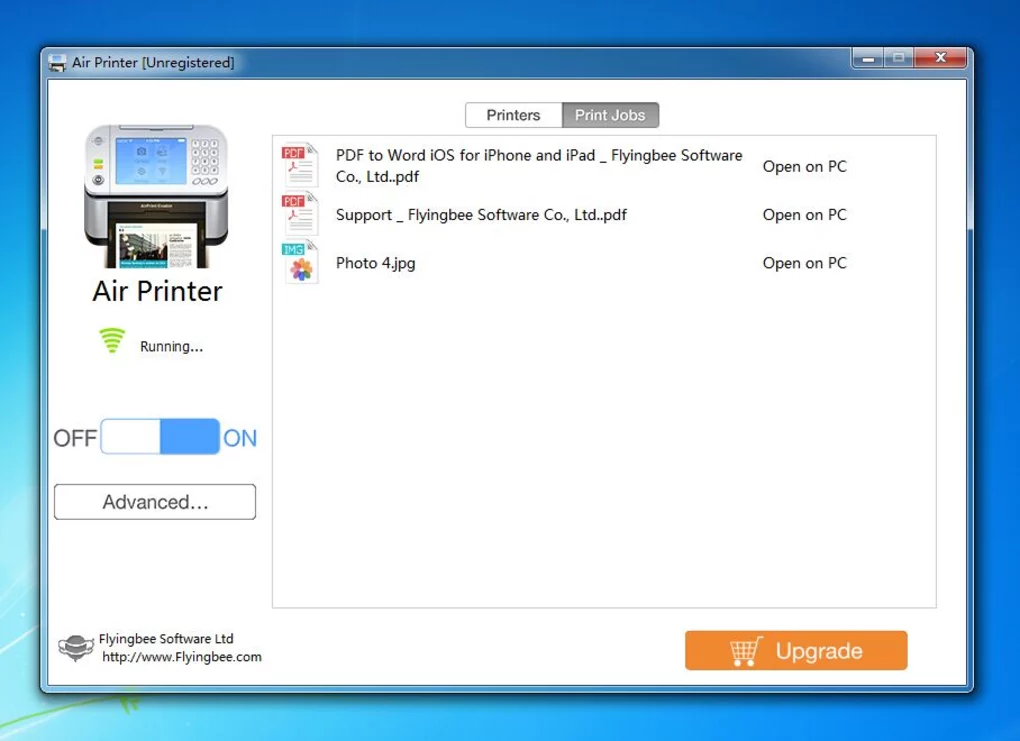Viewport: 1020px width, 741px height.
Task: Open Support PDF print job on PC
Action: coord(804,215)
